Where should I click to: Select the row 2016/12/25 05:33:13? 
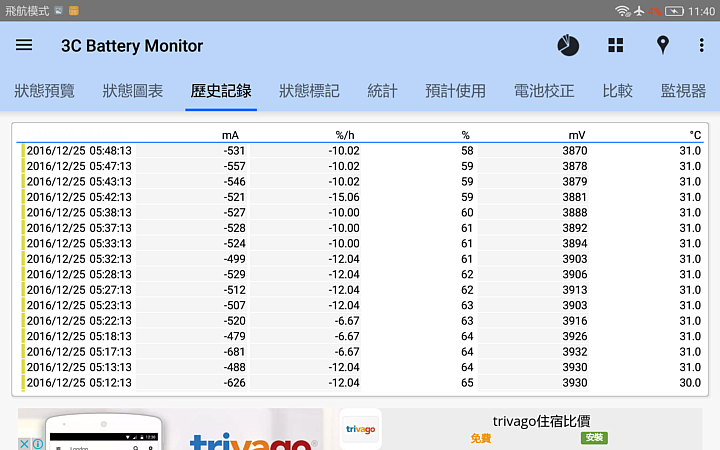[x=362, y=243]
